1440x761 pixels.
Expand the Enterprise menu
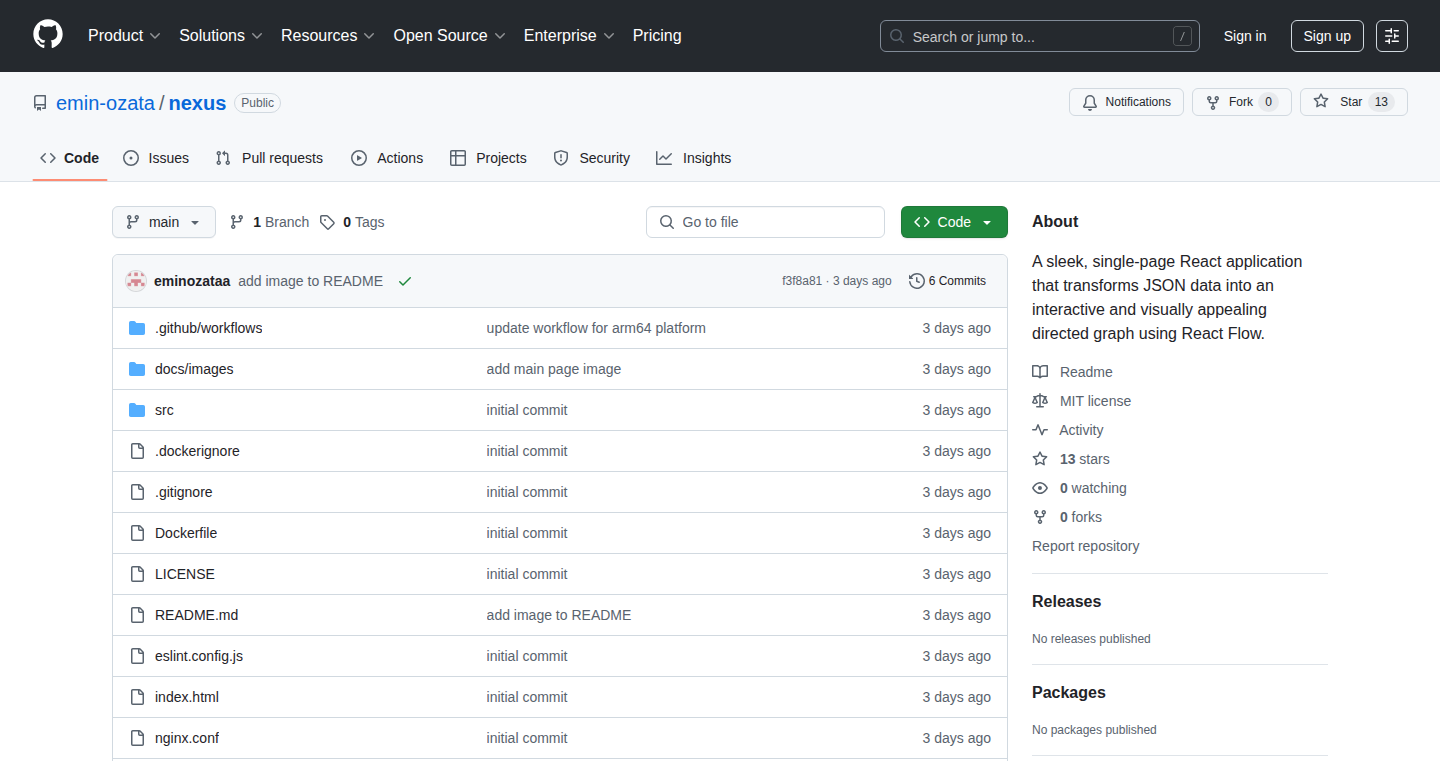click(x=569, y=36)
